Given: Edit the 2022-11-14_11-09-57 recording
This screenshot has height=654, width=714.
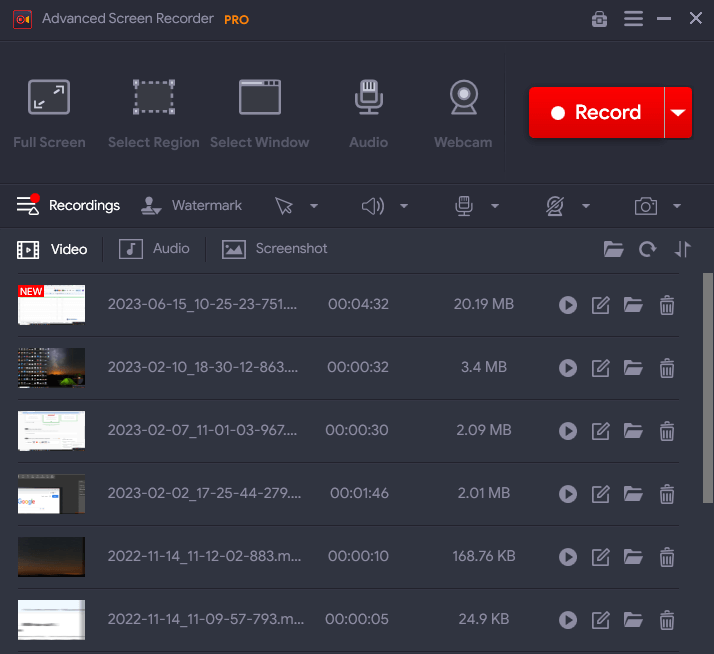Looking at the screenshot, I should pyautogui.click(x=601, y=619).
